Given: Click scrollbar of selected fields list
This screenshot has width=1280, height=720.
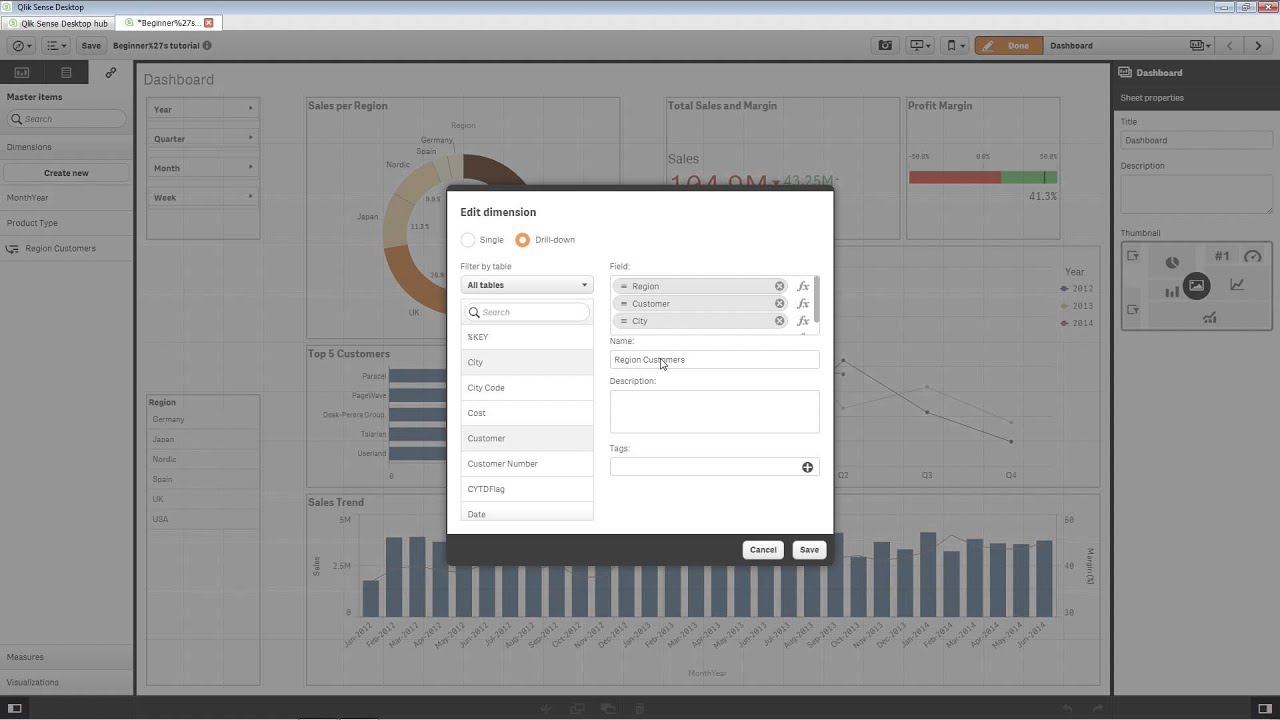Looking at the screenshot, I should (817, 300).
